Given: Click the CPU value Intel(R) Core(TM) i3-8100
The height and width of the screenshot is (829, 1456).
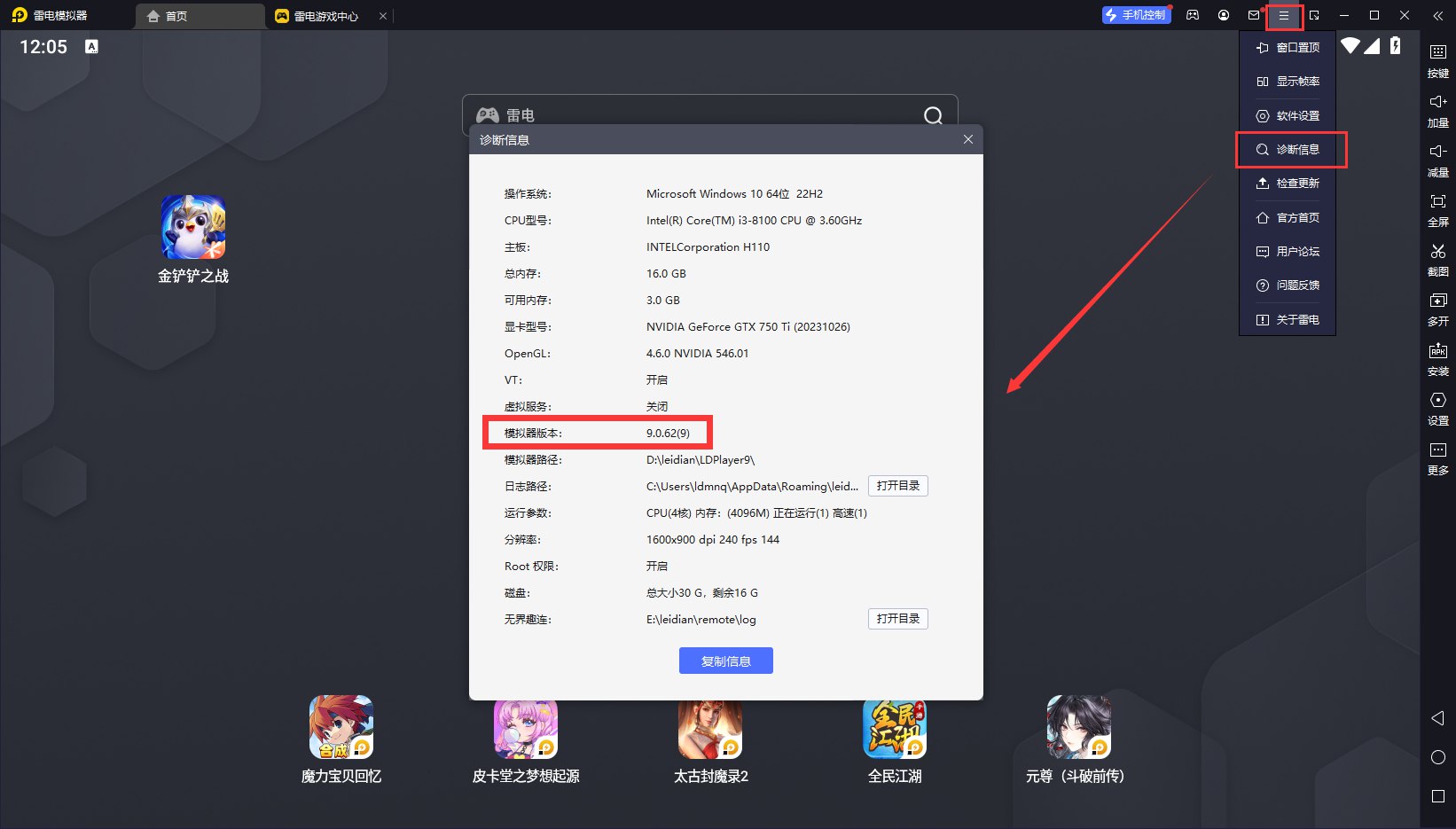Looking at the screenshot, I should pos(754,221).
